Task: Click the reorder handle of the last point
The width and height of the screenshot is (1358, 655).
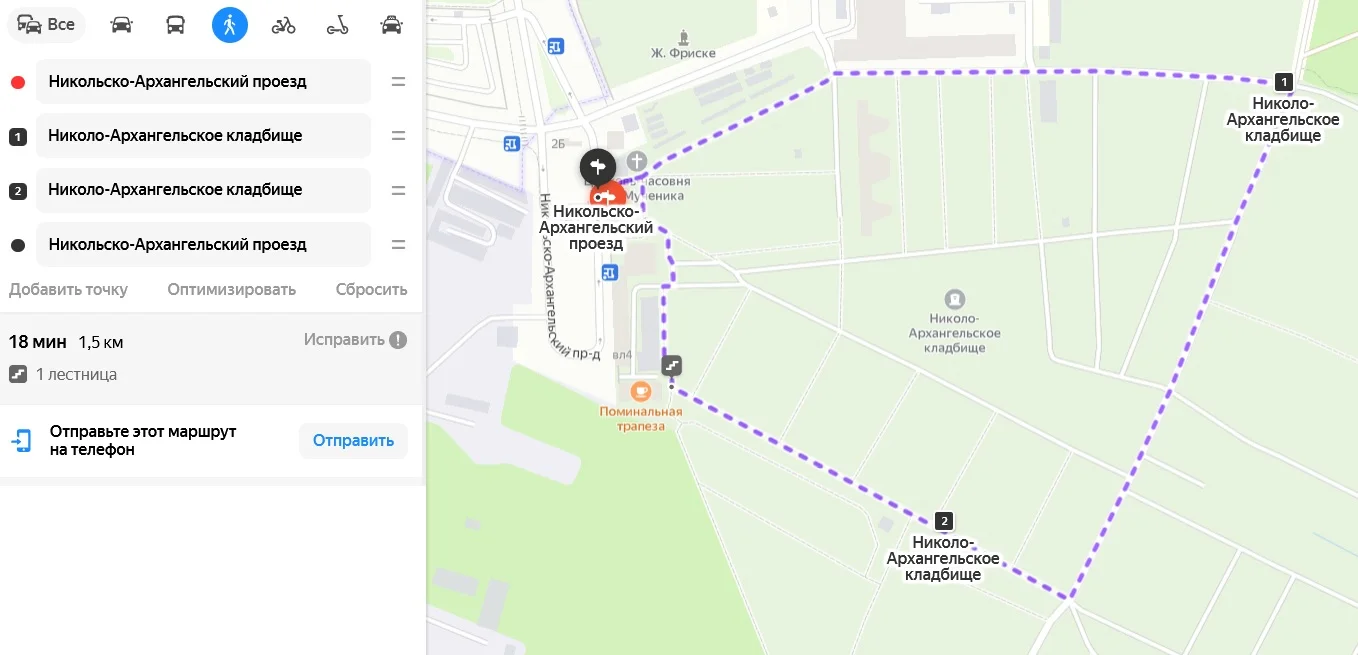Action: [398, 245]
